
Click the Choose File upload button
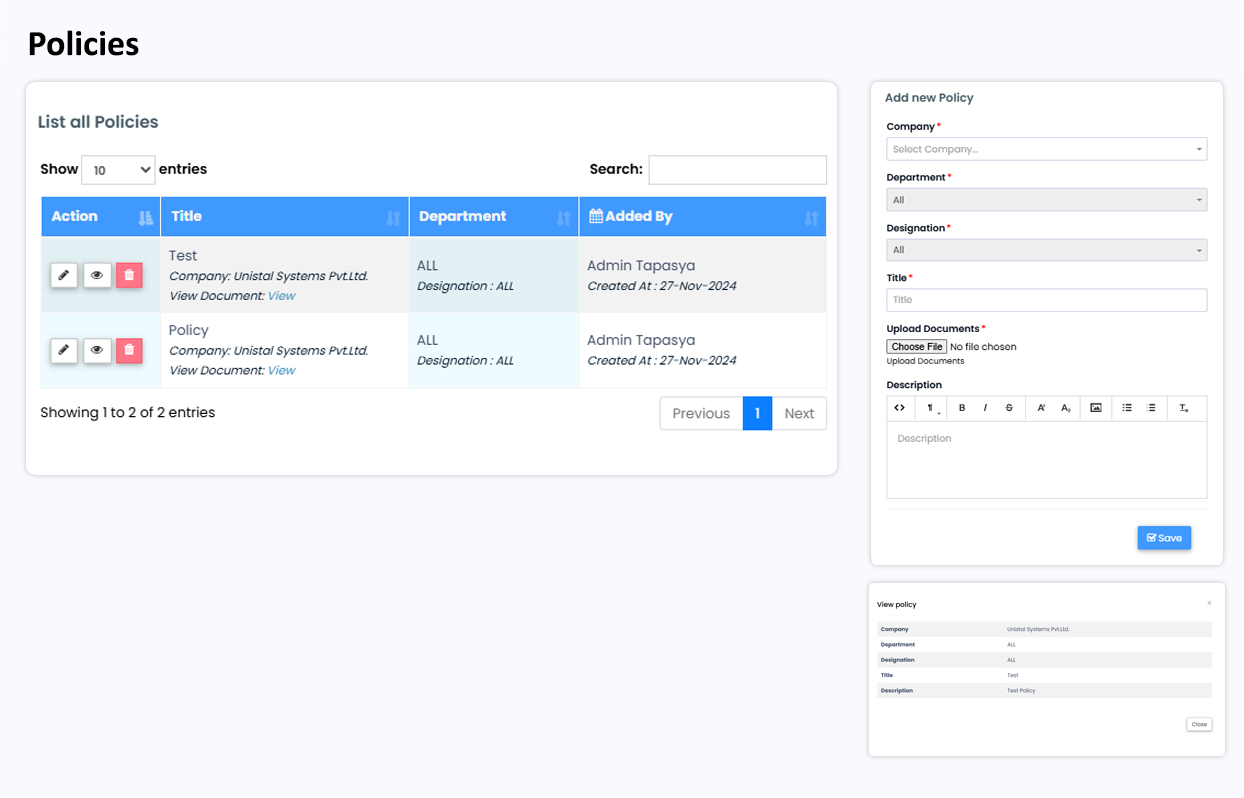(916, 347)
